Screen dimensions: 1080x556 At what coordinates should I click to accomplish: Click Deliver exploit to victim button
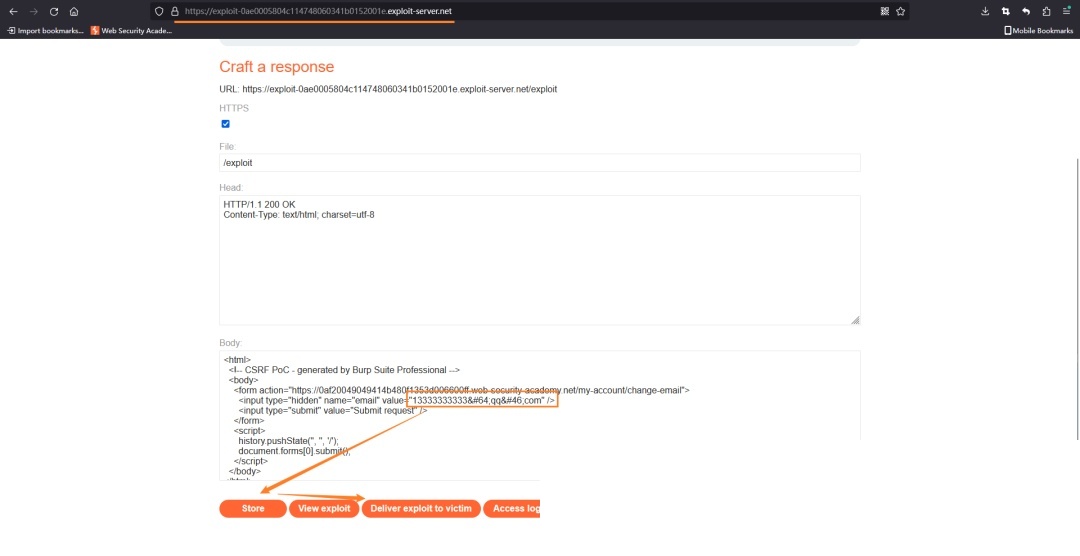(x=421, y=508)
